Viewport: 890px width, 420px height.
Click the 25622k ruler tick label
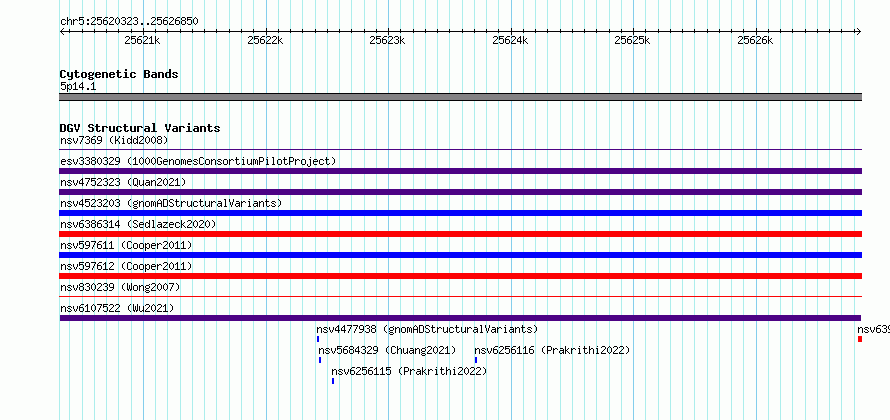(x=265, y=40)
